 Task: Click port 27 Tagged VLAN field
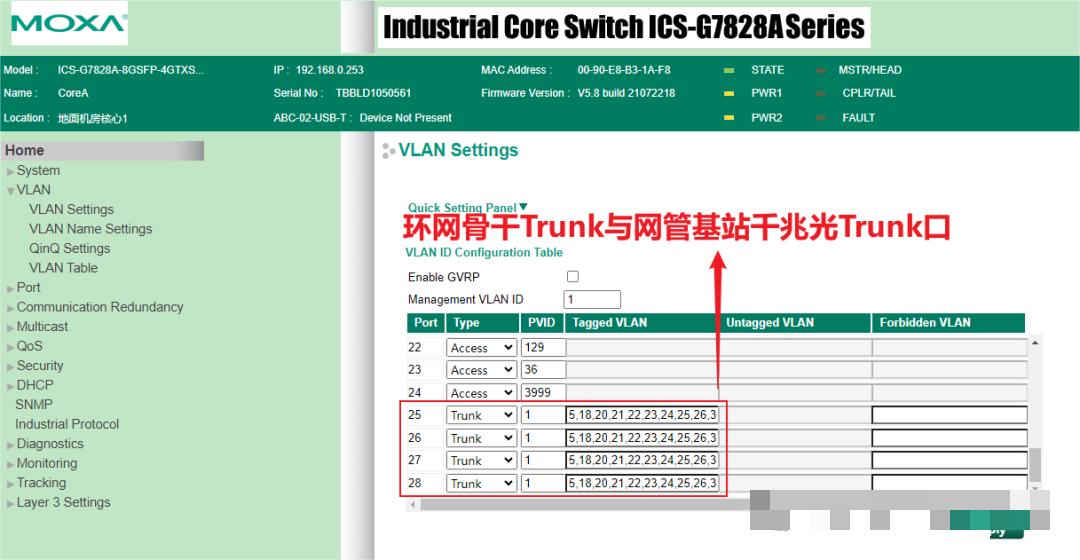pyautogui.click(x=642, y=460)
